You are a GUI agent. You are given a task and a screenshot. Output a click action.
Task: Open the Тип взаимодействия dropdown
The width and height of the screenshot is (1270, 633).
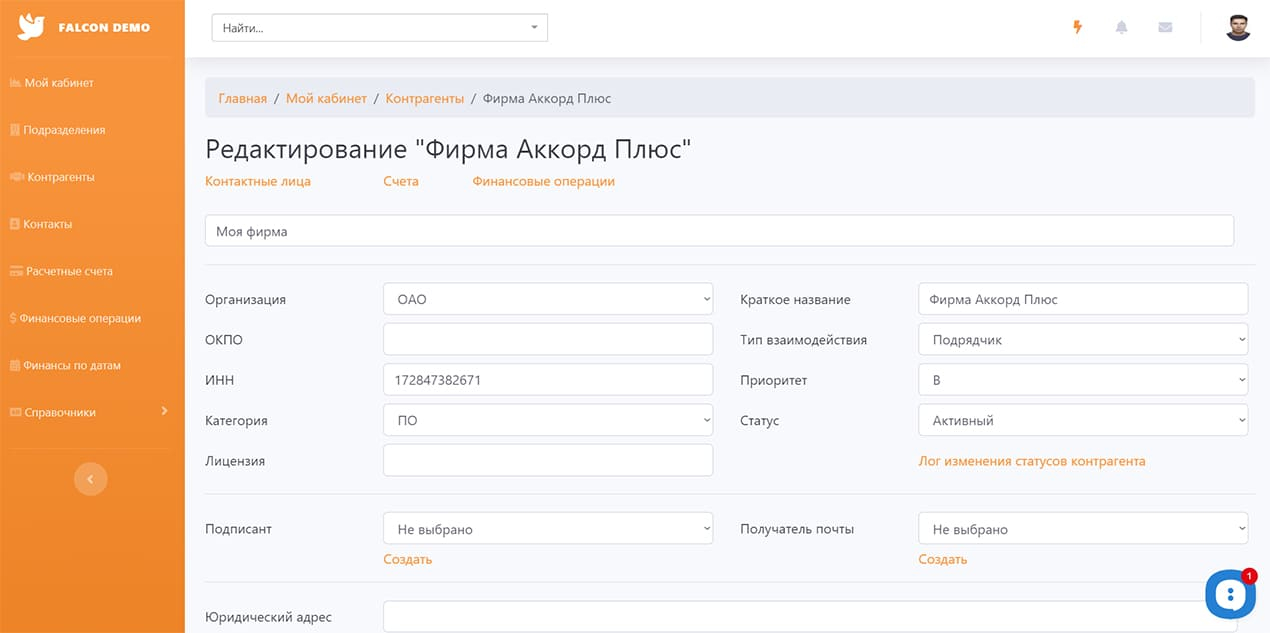click(1082, 340)
